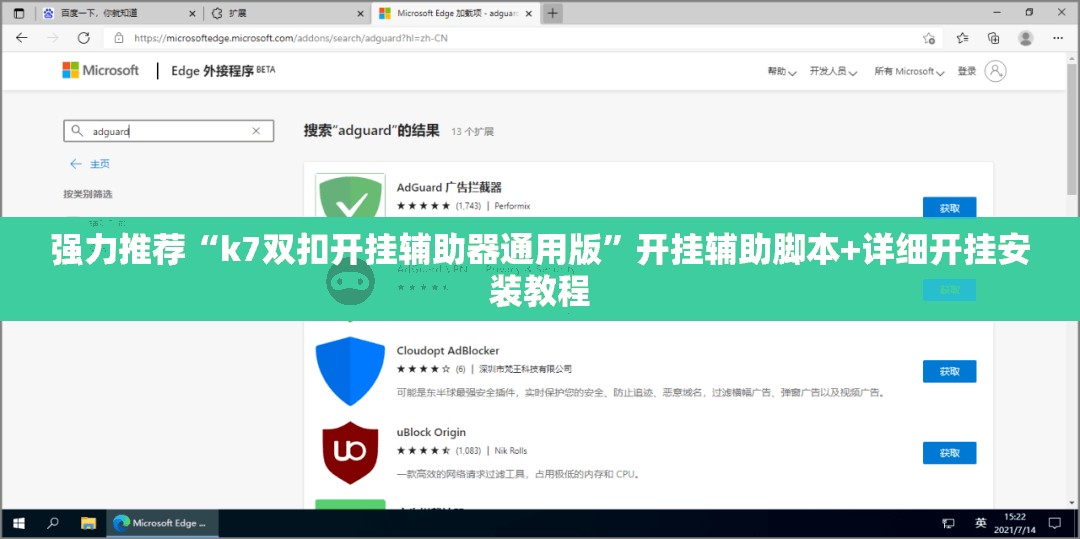Close the Microsoft Edge 加载项 tab

[528, 13]
